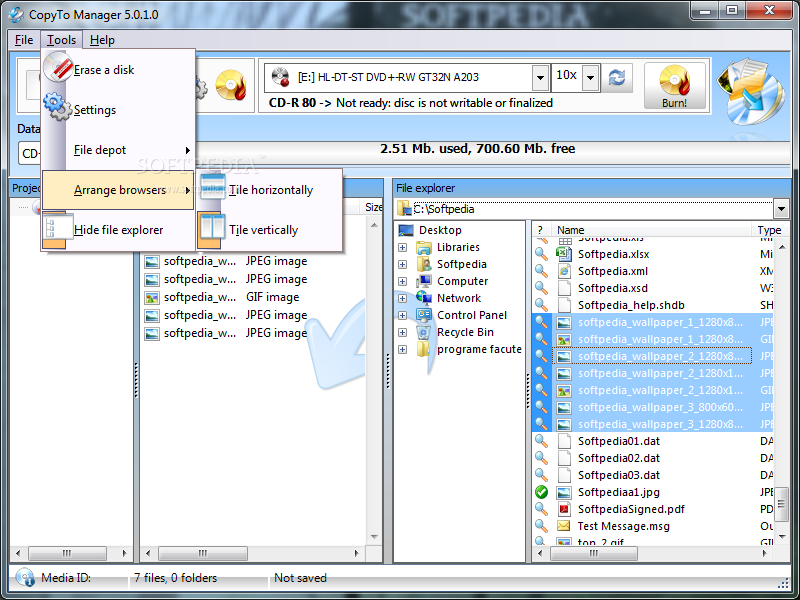The image size is (800, 600).
Task: Open the File menu
Action: tap(24, 40)
